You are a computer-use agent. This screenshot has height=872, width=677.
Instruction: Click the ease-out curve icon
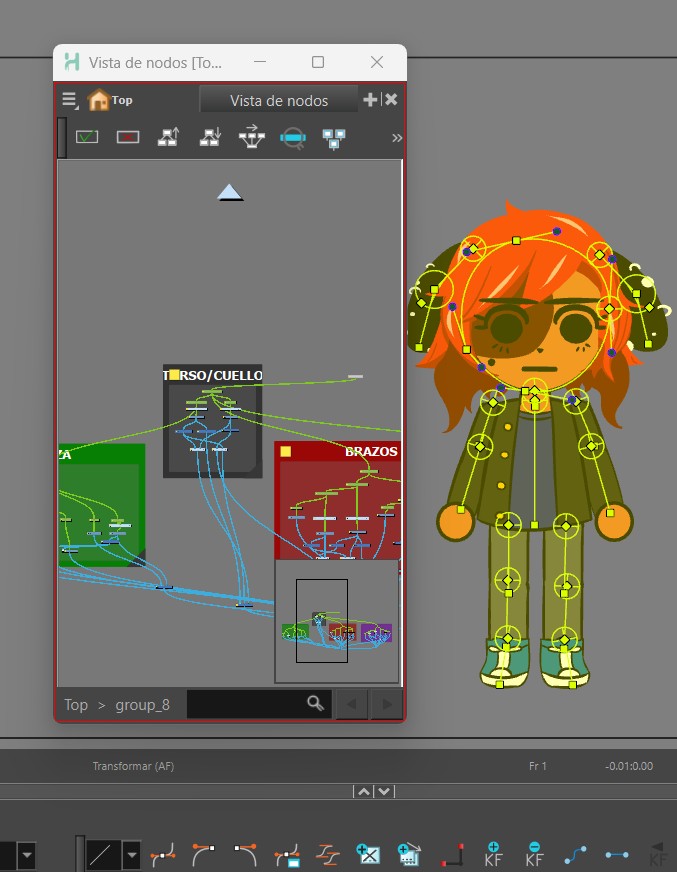tap(245, 855)
